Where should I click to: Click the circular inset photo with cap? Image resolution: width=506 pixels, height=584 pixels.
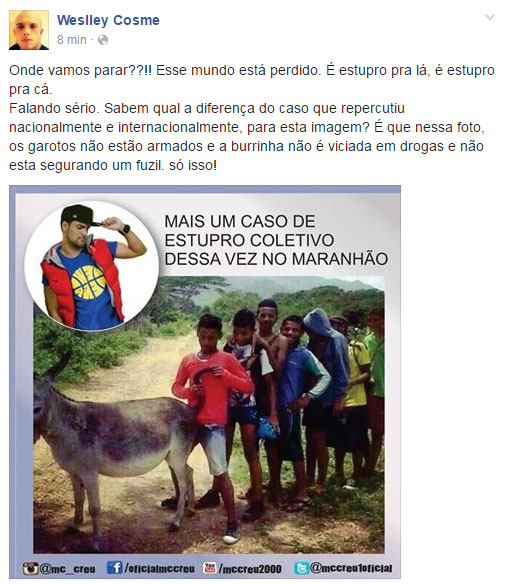point(92,267)
